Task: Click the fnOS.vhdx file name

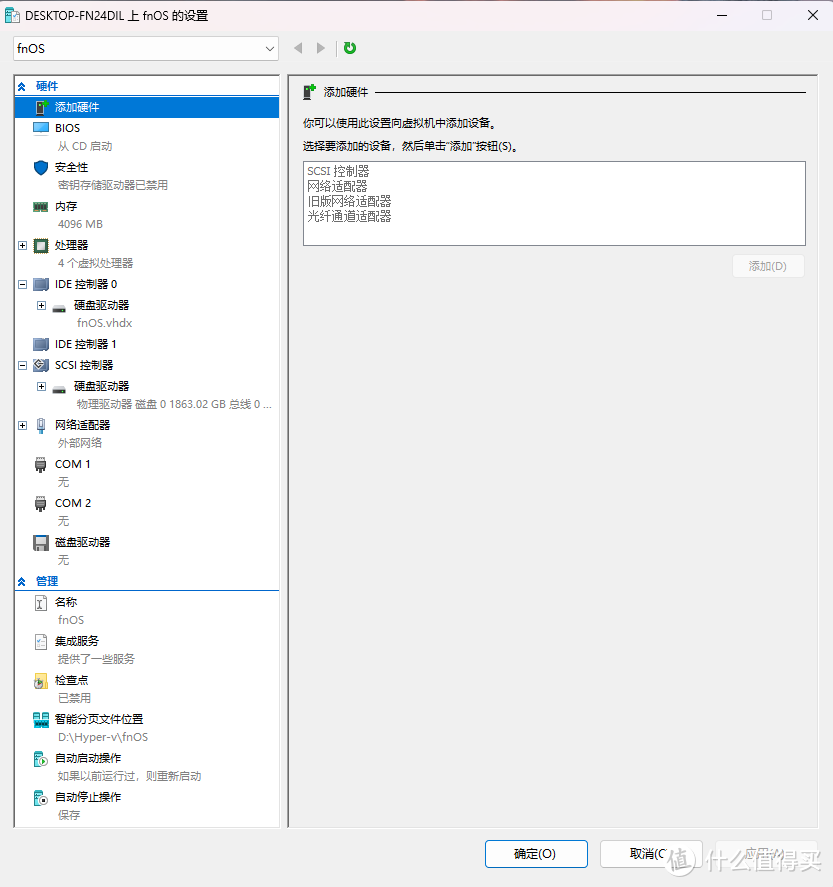Action: [105, 323]
